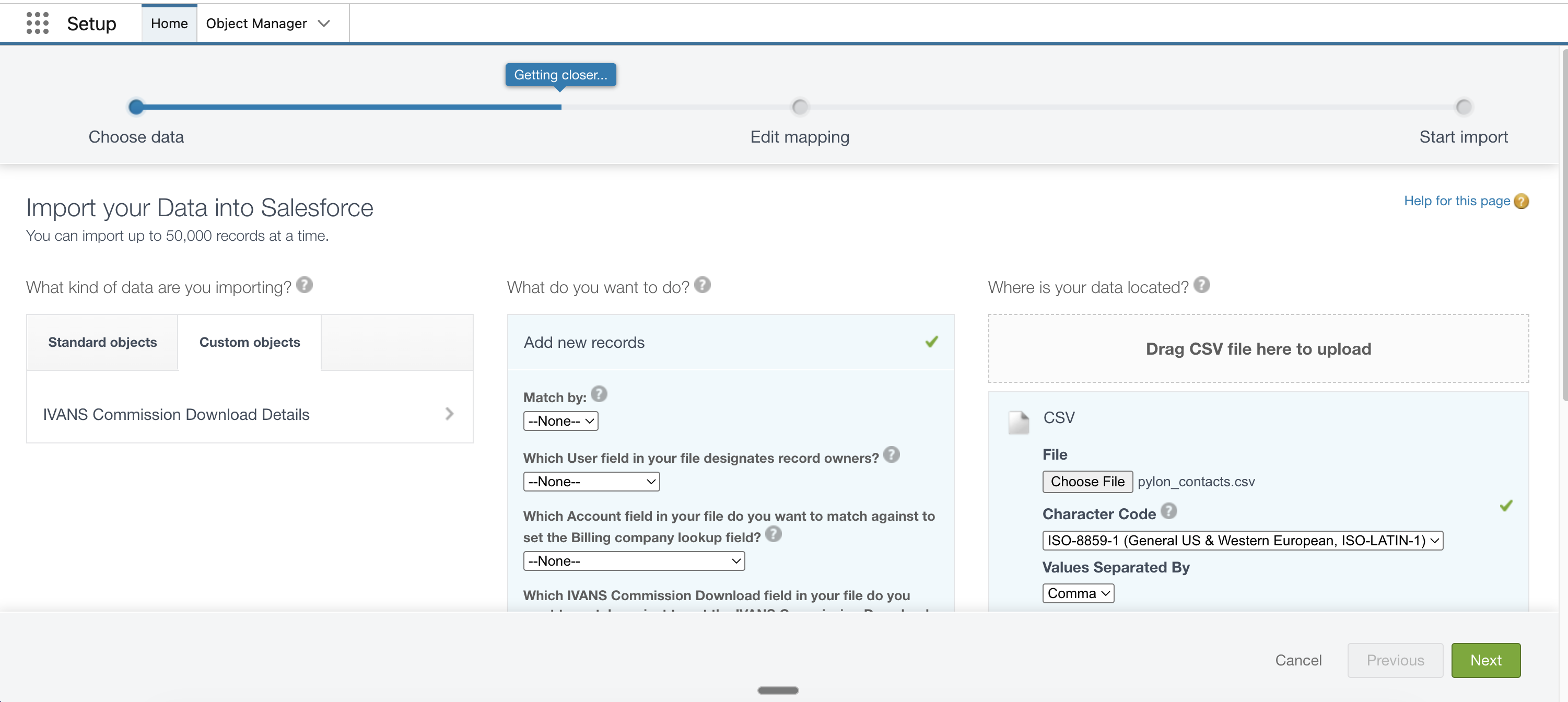Viewport: 1568px width, 702px height.
Task: Click the Choose File button
Action: pos(1087,482)
